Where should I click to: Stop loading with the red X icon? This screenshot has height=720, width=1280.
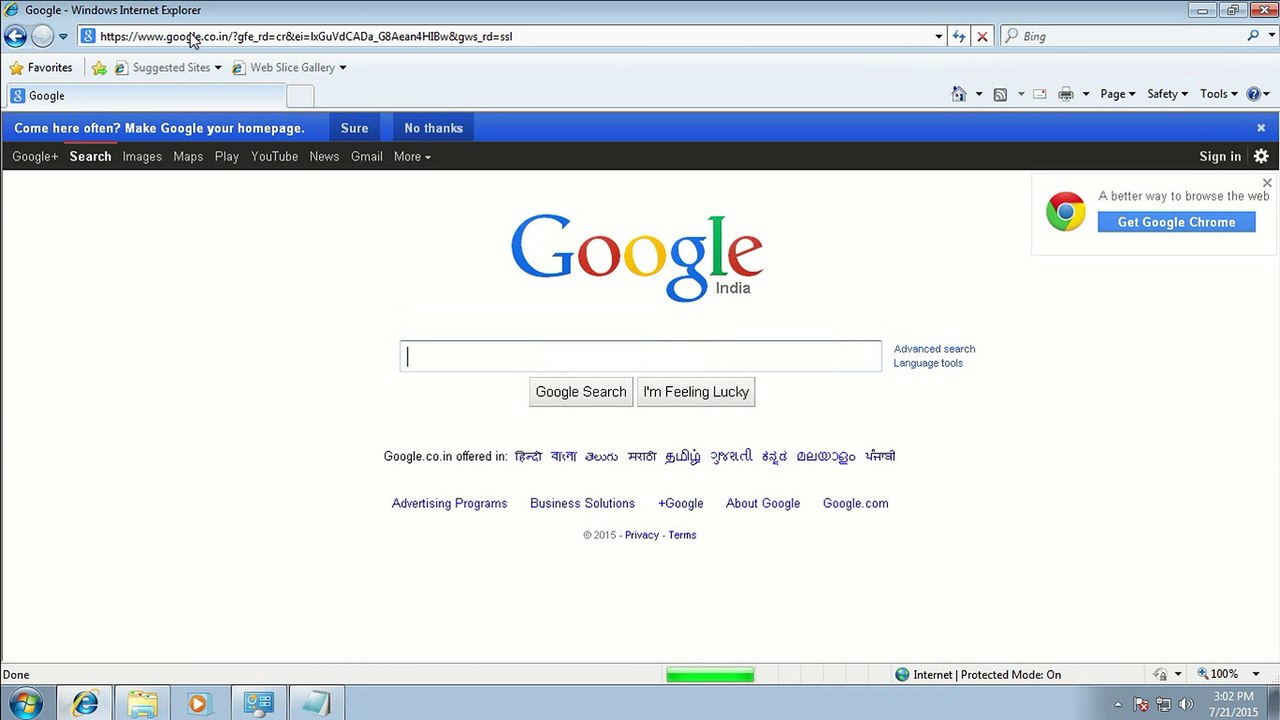tap(982, 36)
